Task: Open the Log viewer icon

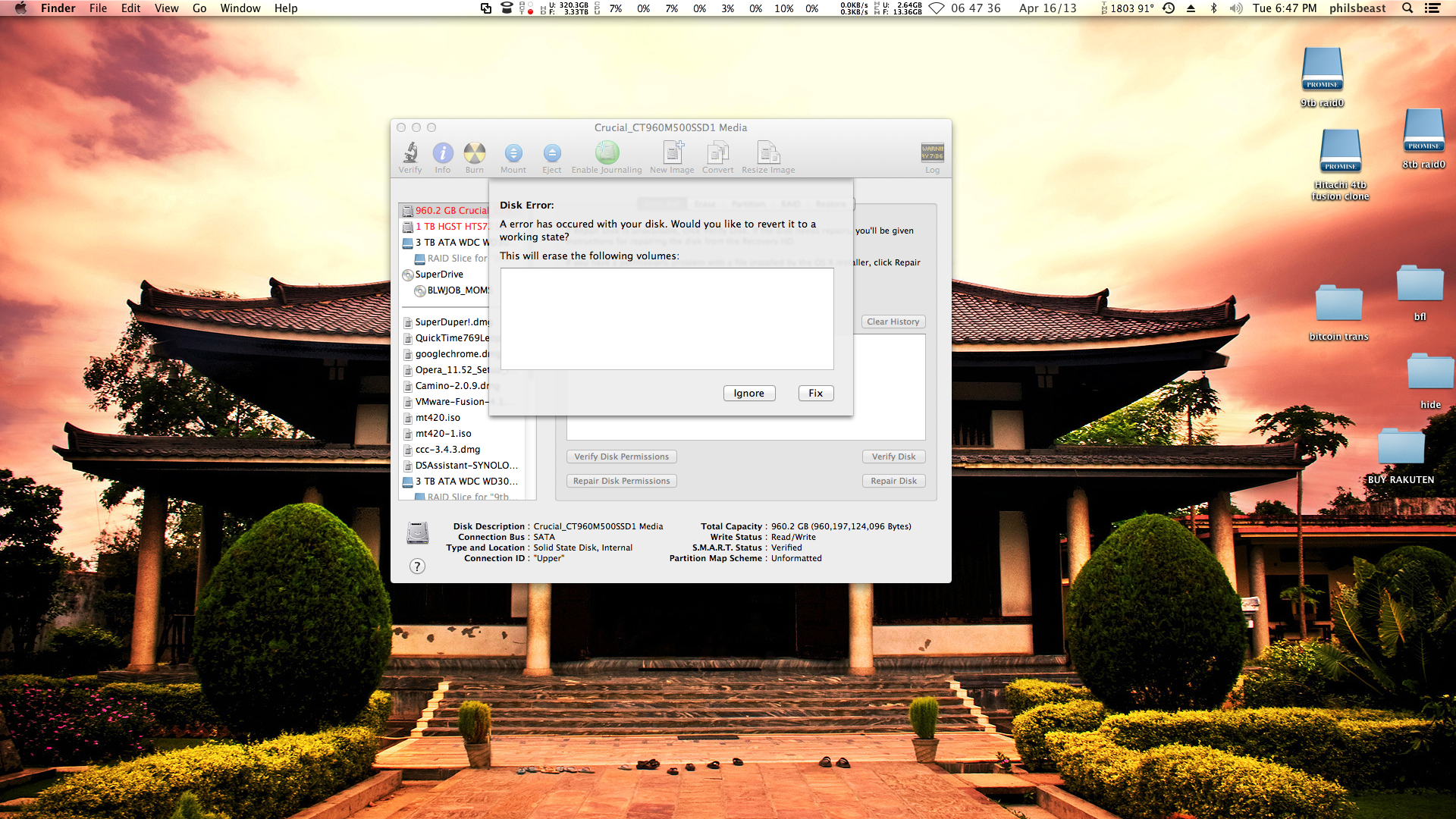Action: tap(932, 154)
